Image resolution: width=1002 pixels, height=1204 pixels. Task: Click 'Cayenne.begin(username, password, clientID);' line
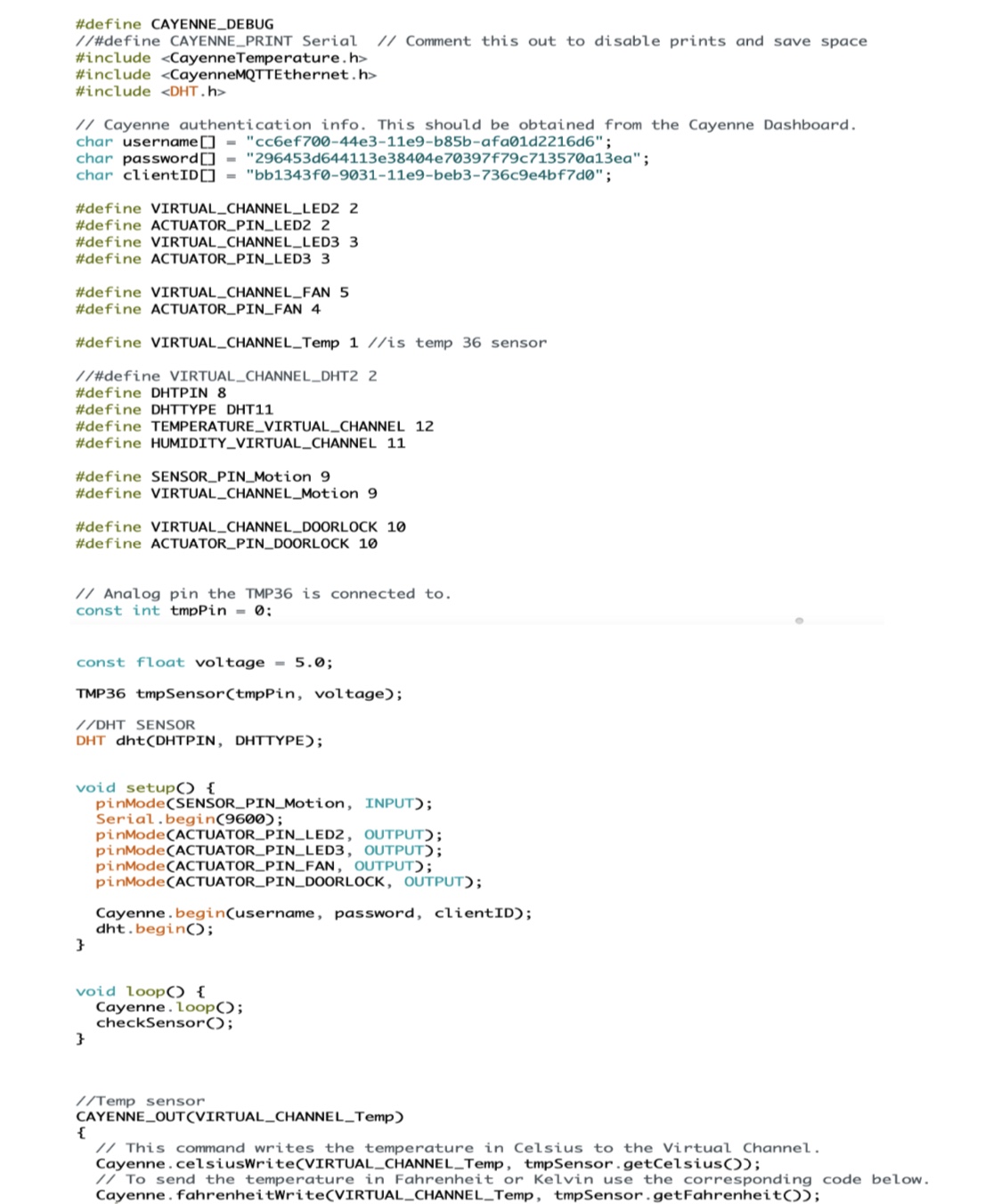(314, 914)
